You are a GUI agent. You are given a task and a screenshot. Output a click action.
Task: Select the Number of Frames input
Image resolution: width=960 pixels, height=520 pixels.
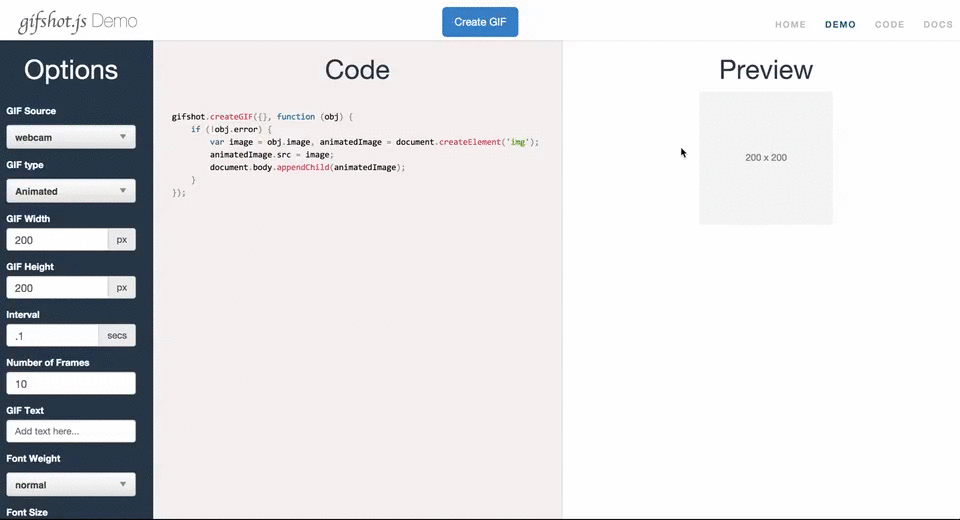click(x=71, y=383)
